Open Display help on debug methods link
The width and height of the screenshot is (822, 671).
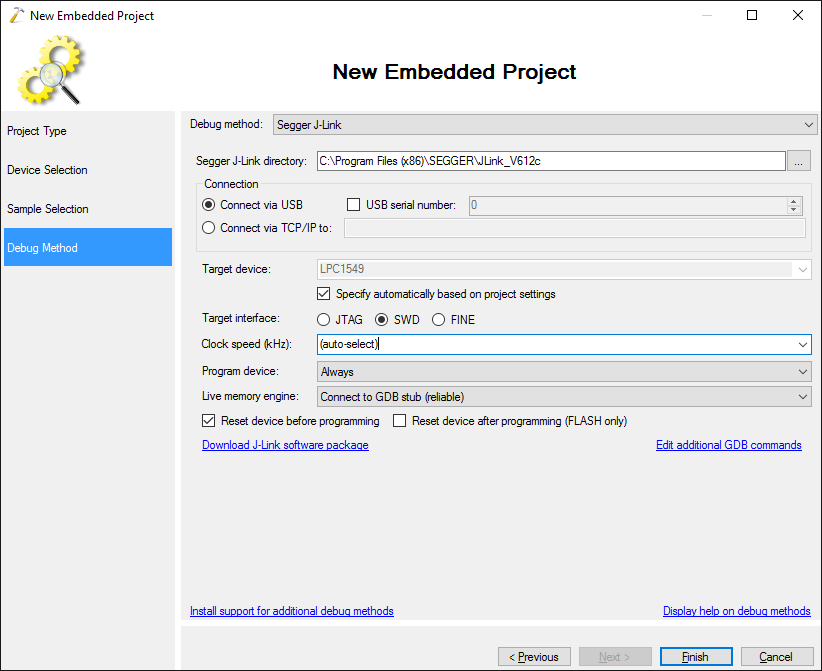[737, 611]
